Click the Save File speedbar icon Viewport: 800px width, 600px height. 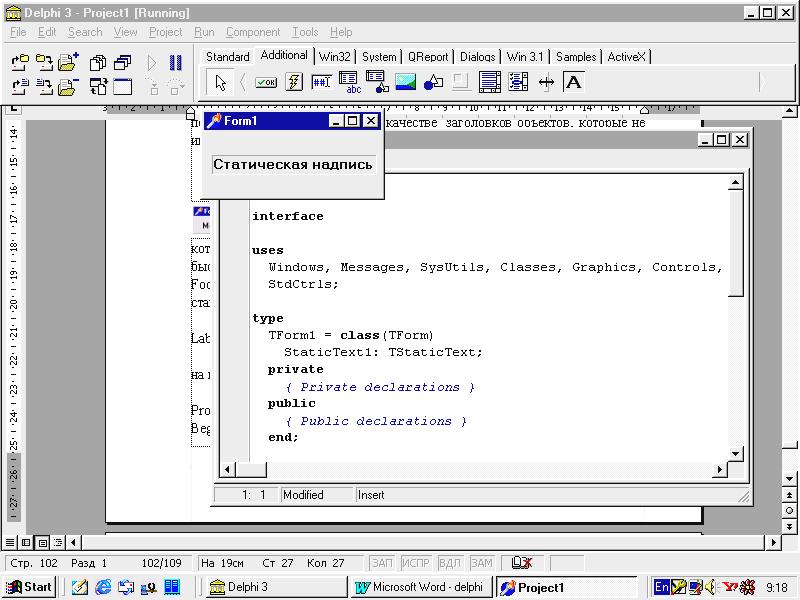[x=44, y=87]
